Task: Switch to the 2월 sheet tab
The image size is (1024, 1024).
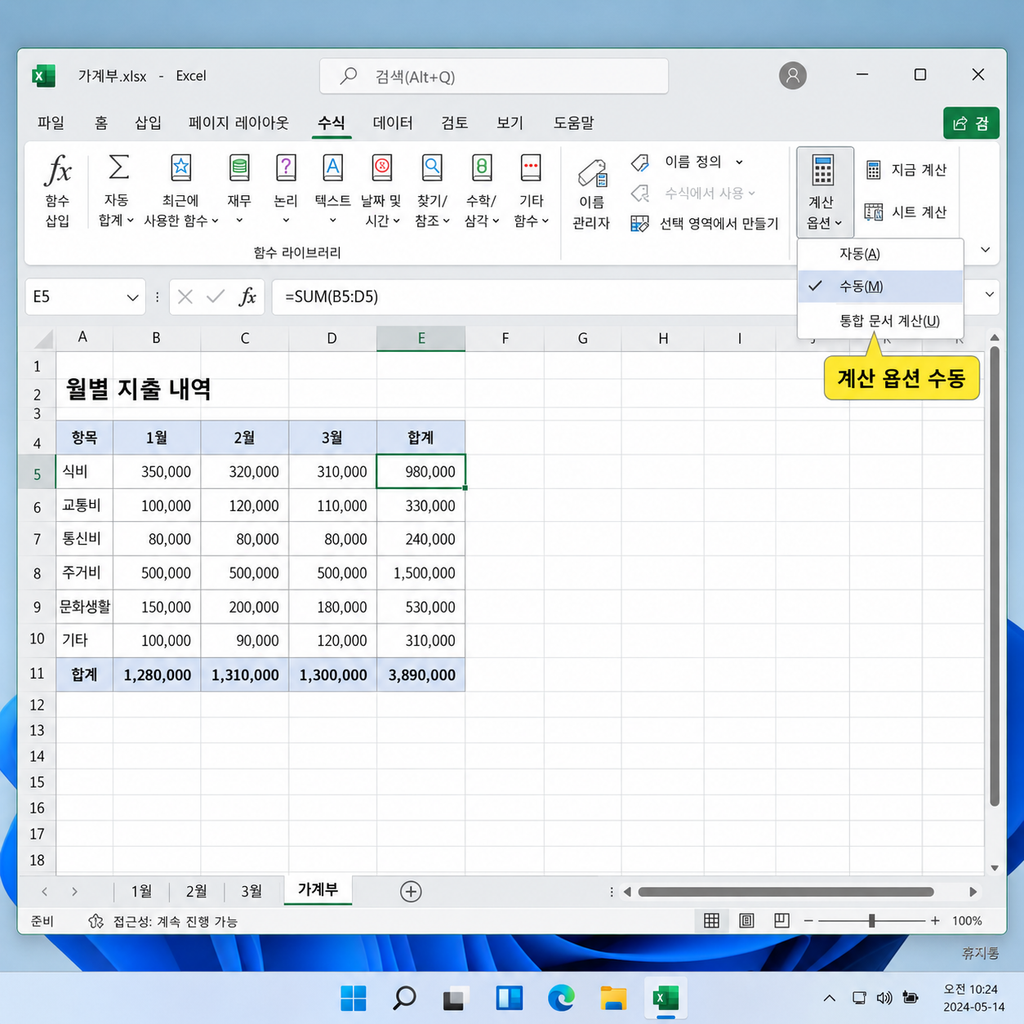Action: (x=197, y=891)
